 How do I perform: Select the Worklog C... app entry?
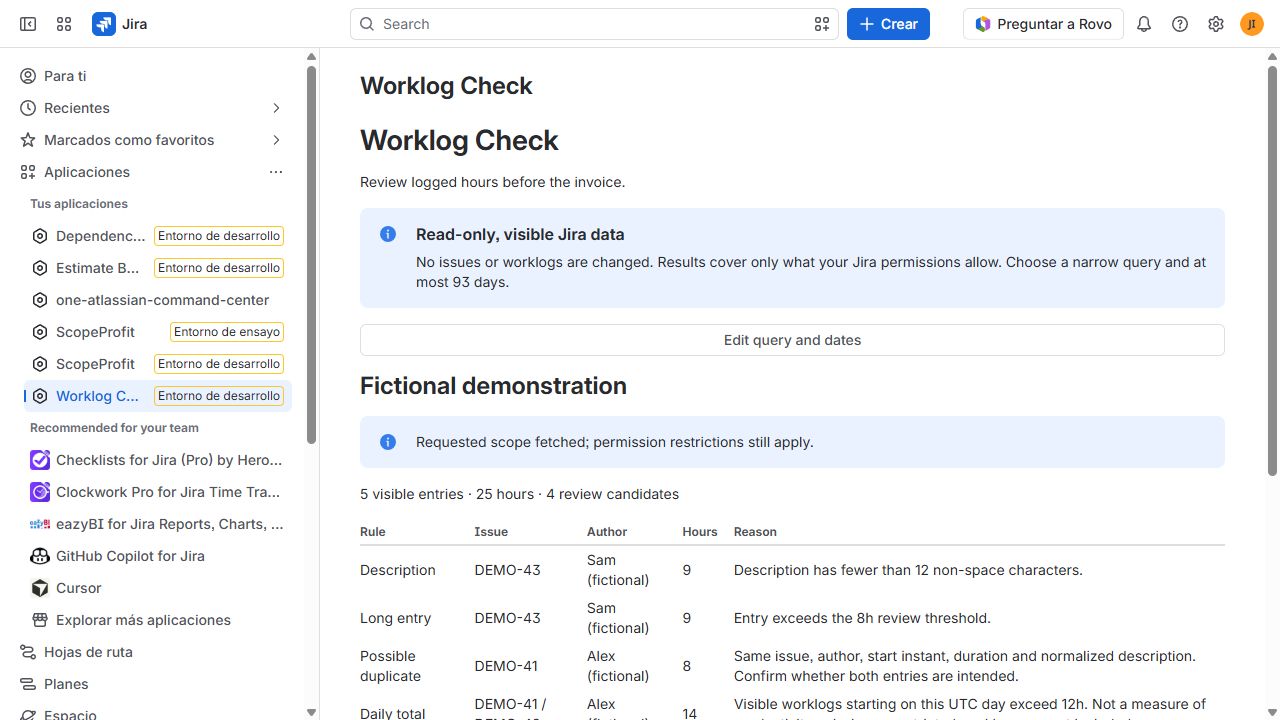(158, 396)
